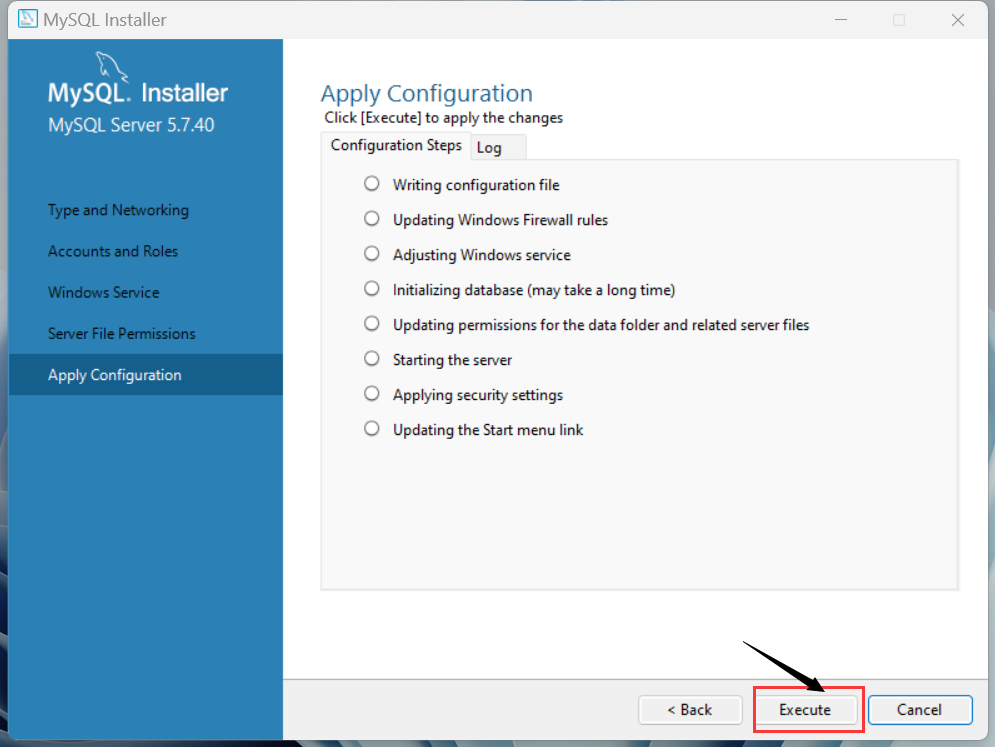Click the Execute button
Image resolution: width=995 pixels, height=747 pixels.
(x=807, y=709)
